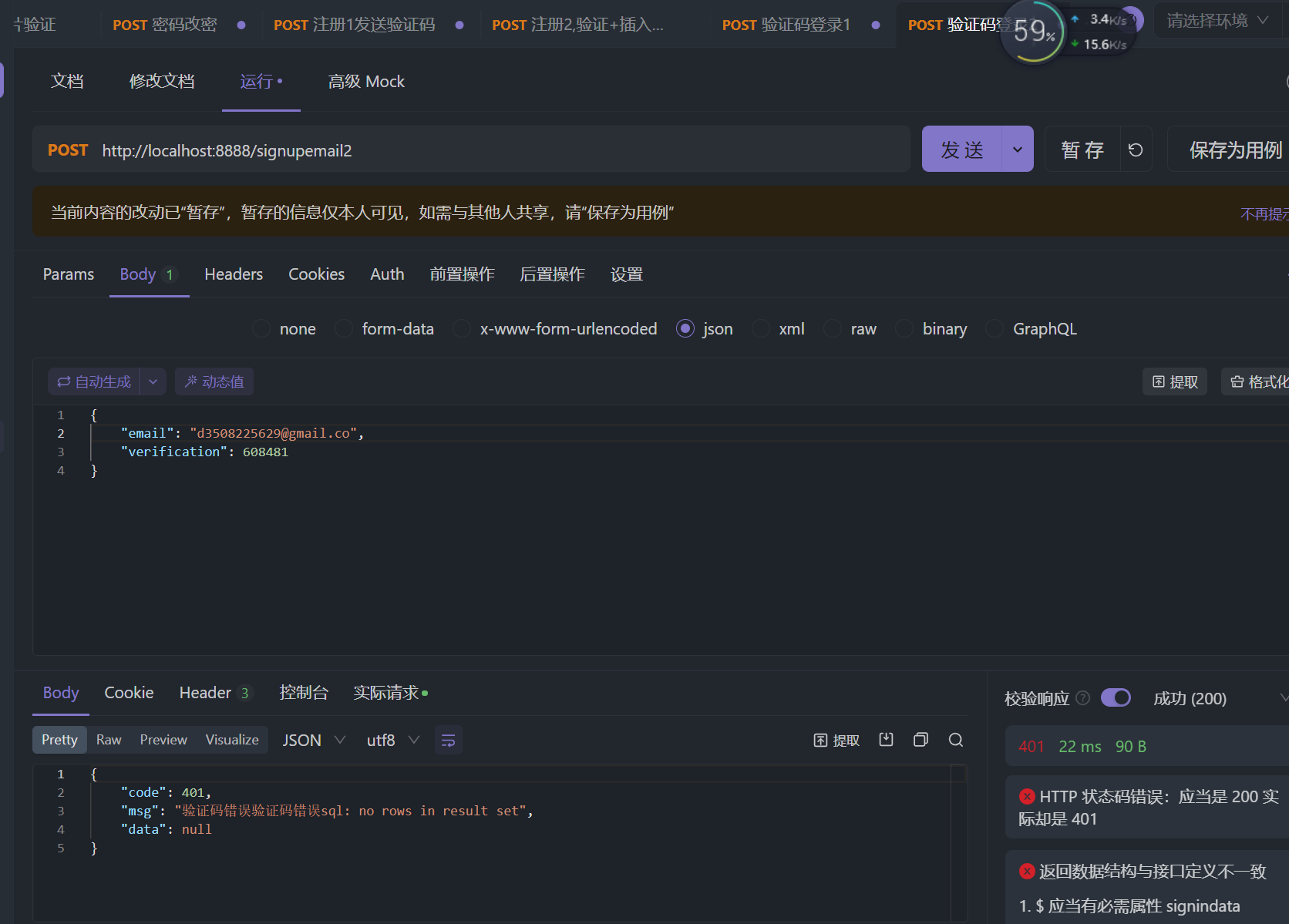This screenshot has height=924, width=1289.
Task: Switch to POST 注册2,验证+插入 tab
Action: click(577, 25)
